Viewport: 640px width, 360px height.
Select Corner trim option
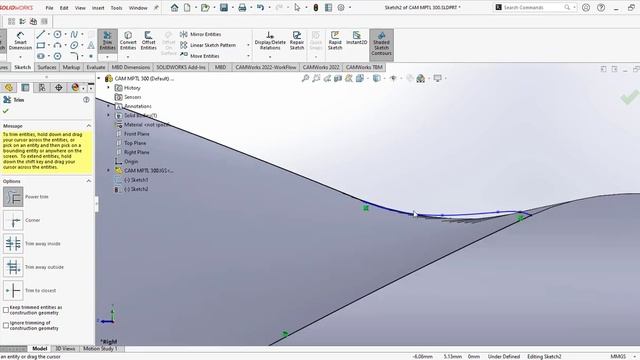pyautogui.click(x=13, y=220)
